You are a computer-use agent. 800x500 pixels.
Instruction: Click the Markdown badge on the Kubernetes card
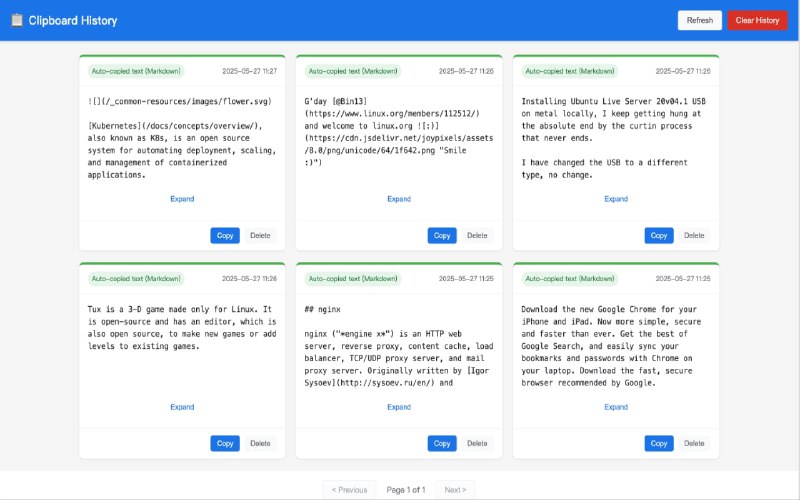click(x=136, y=71)
